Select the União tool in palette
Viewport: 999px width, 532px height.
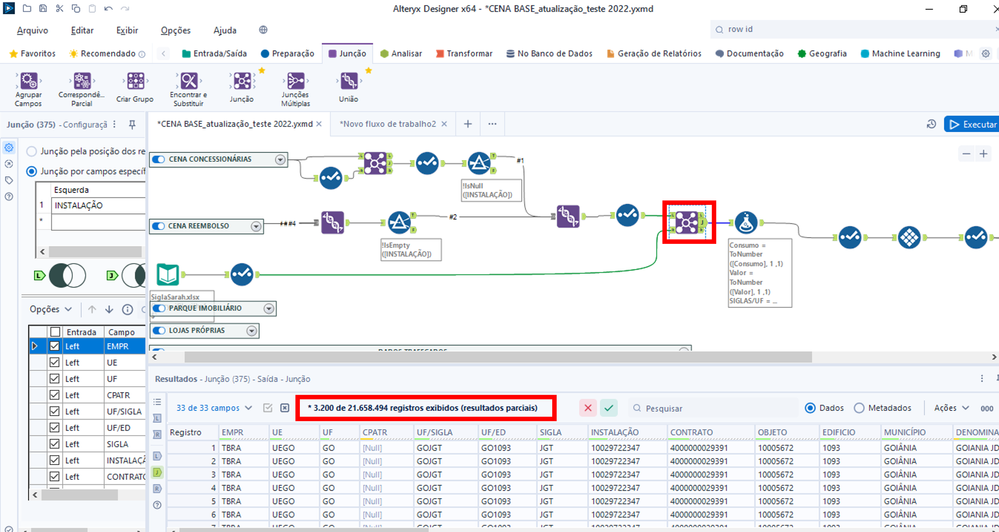[x=349, y=87]
